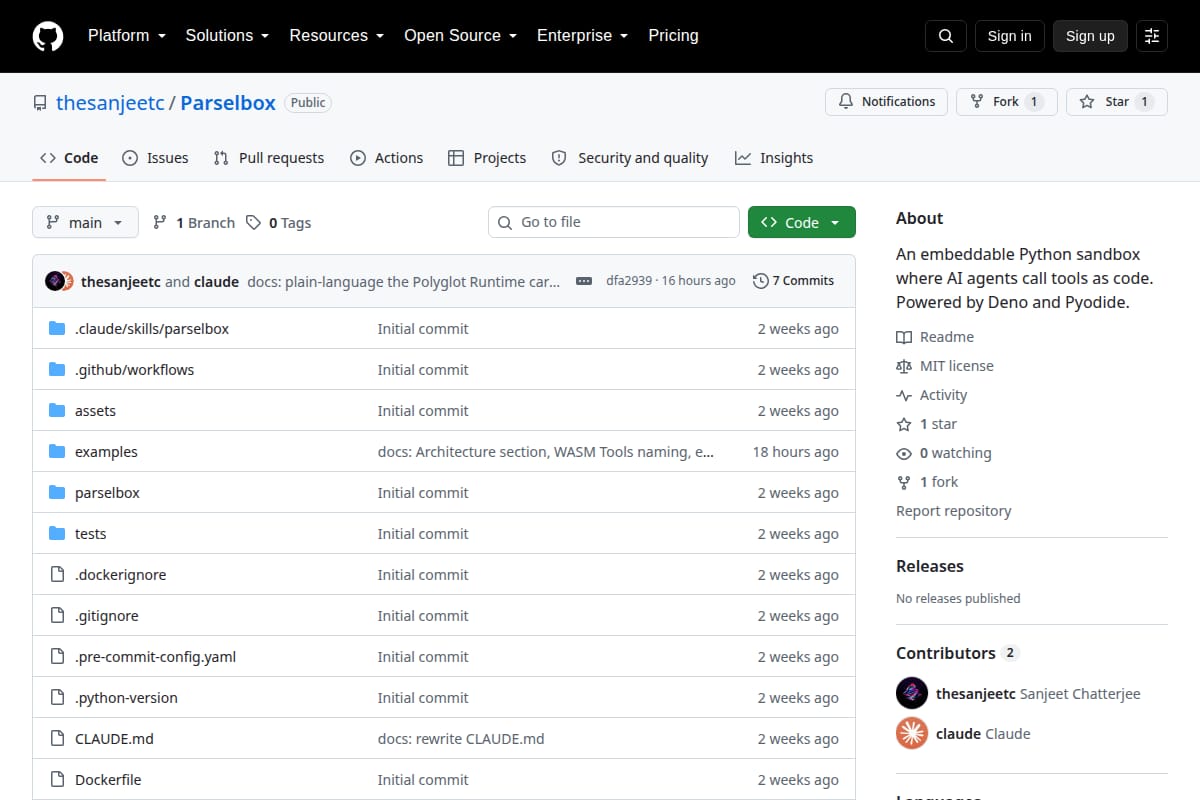
Task: Open the CLAUDE.md file name
Action: tap(114, 739)
